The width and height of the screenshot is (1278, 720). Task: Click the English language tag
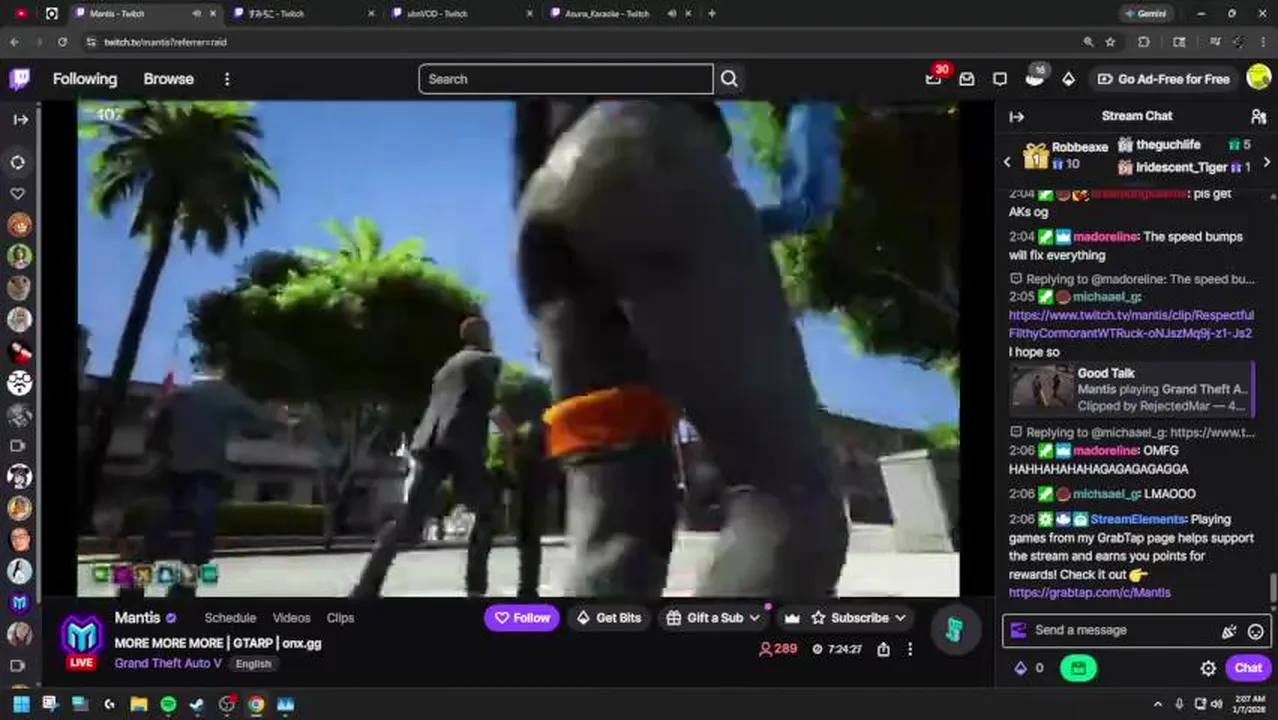pos(254,664)
